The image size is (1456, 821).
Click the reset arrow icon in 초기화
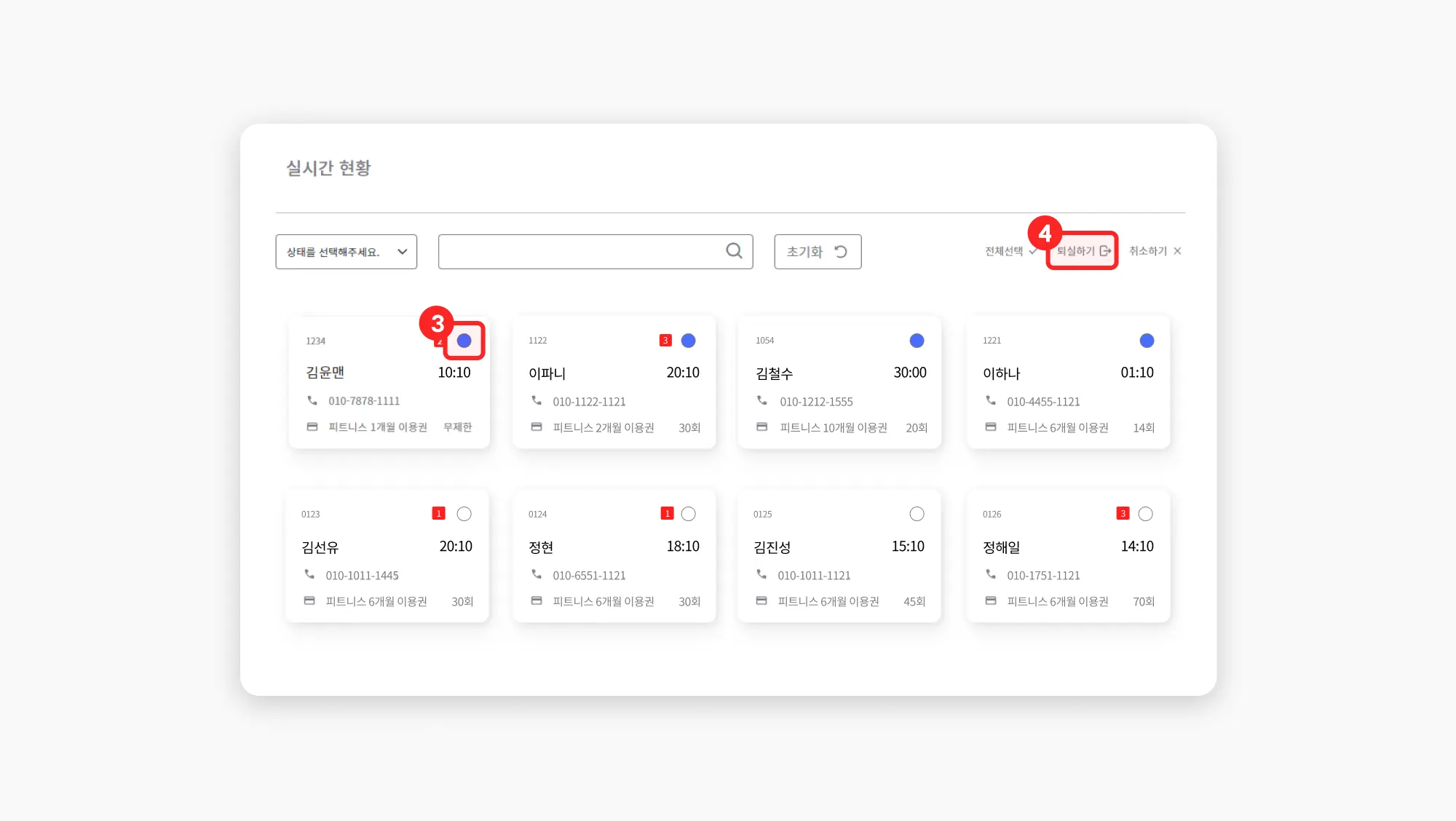tap(841, 252)
